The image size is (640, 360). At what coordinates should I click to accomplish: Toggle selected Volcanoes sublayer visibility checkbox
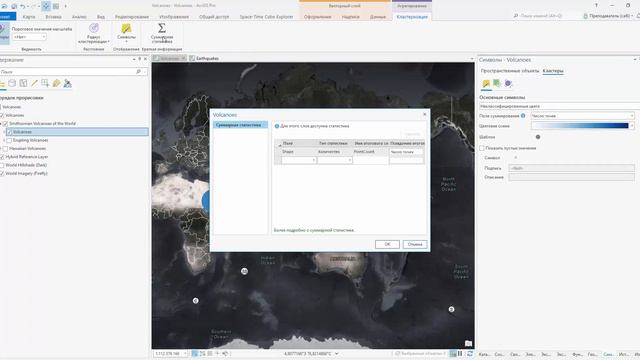coord(9,132)
